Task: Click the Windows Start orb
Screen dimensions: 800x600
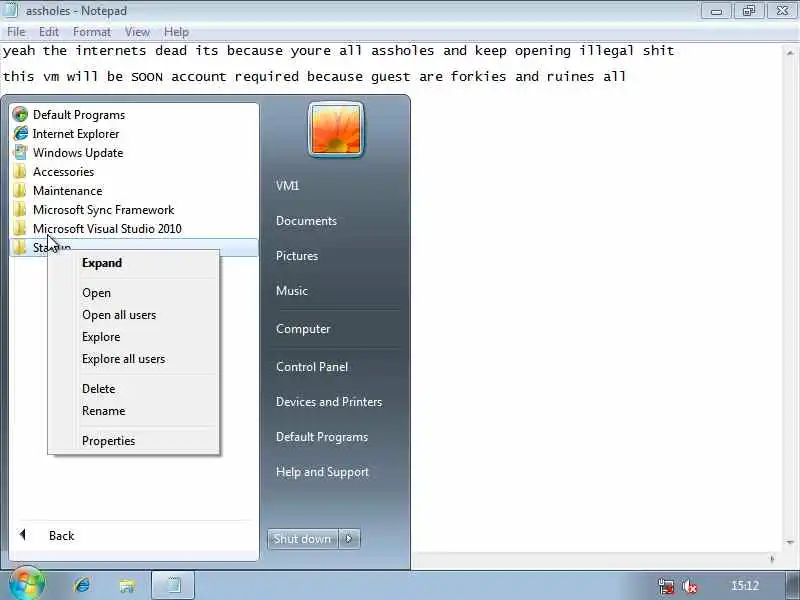Action: coord(26,584)
